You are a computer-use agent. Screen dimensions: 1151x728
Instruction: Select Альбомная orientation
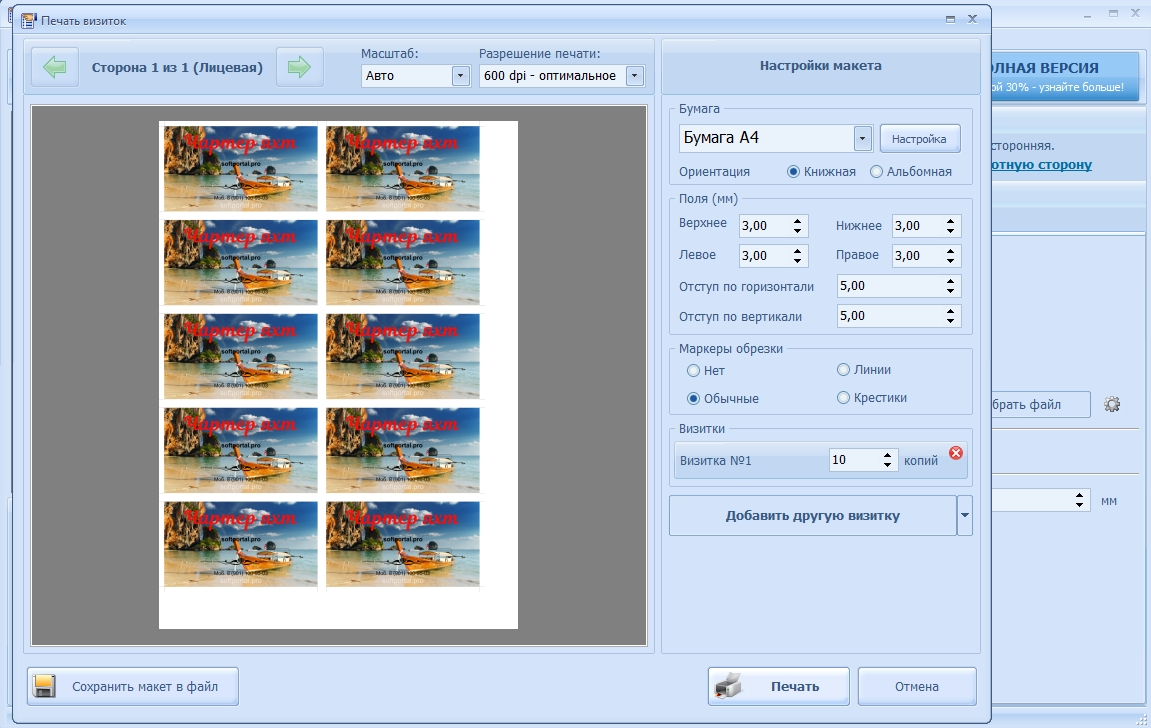(x=877, y=172)
